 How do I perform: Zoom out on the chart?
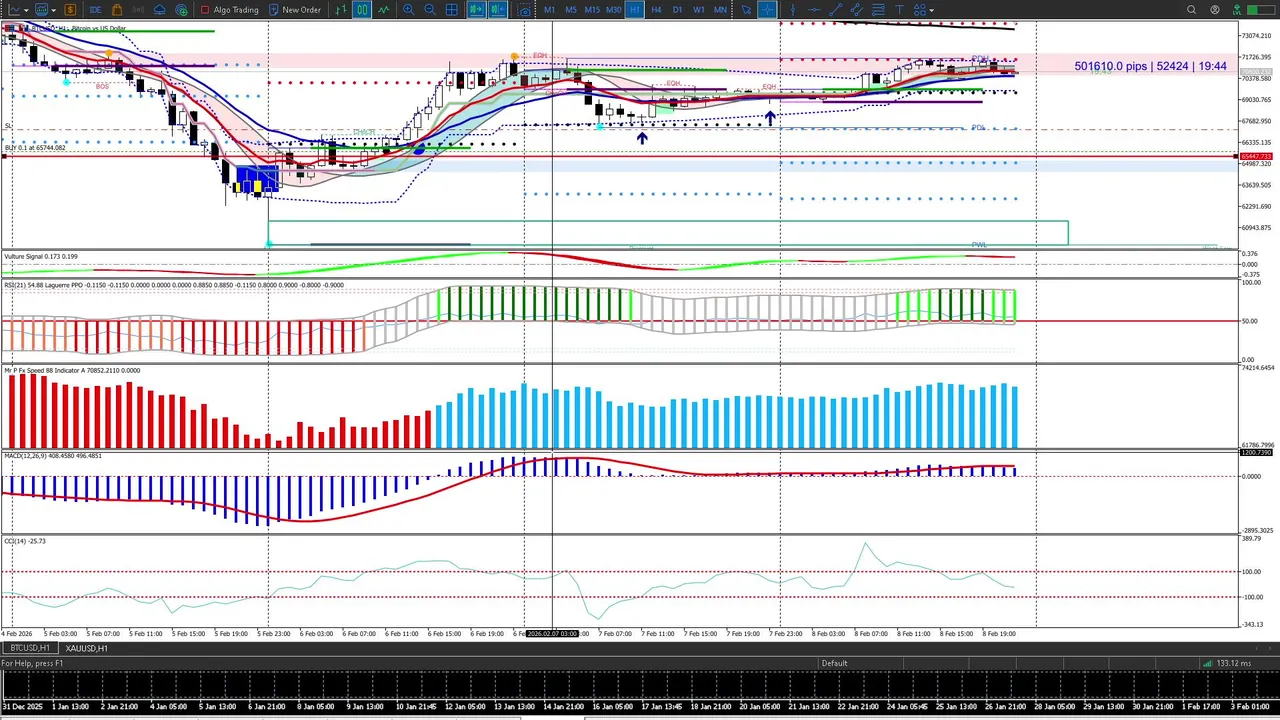click(430, 10)
